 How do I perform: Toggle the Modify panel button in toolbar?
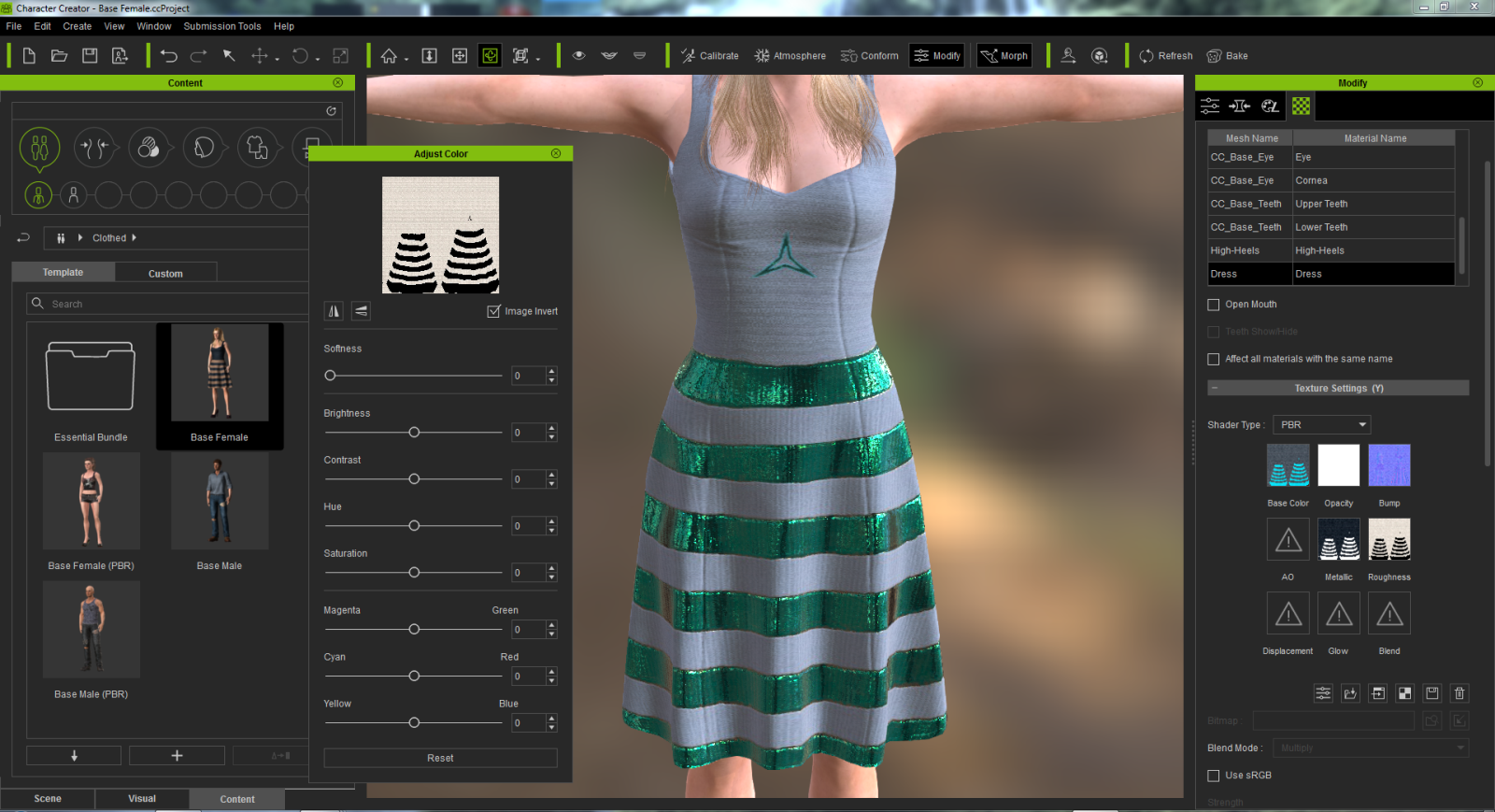[937, 56]
